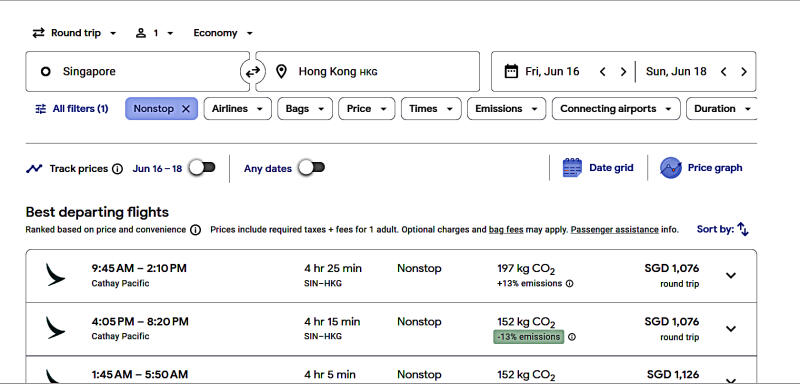
Task: Click the 4 hr 25 min duration
Action: pos(333,269)
